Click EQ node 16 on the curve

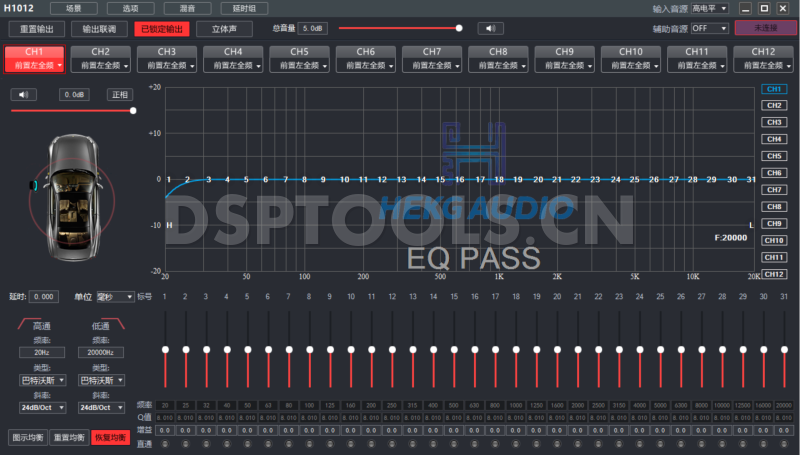[460, 180]
